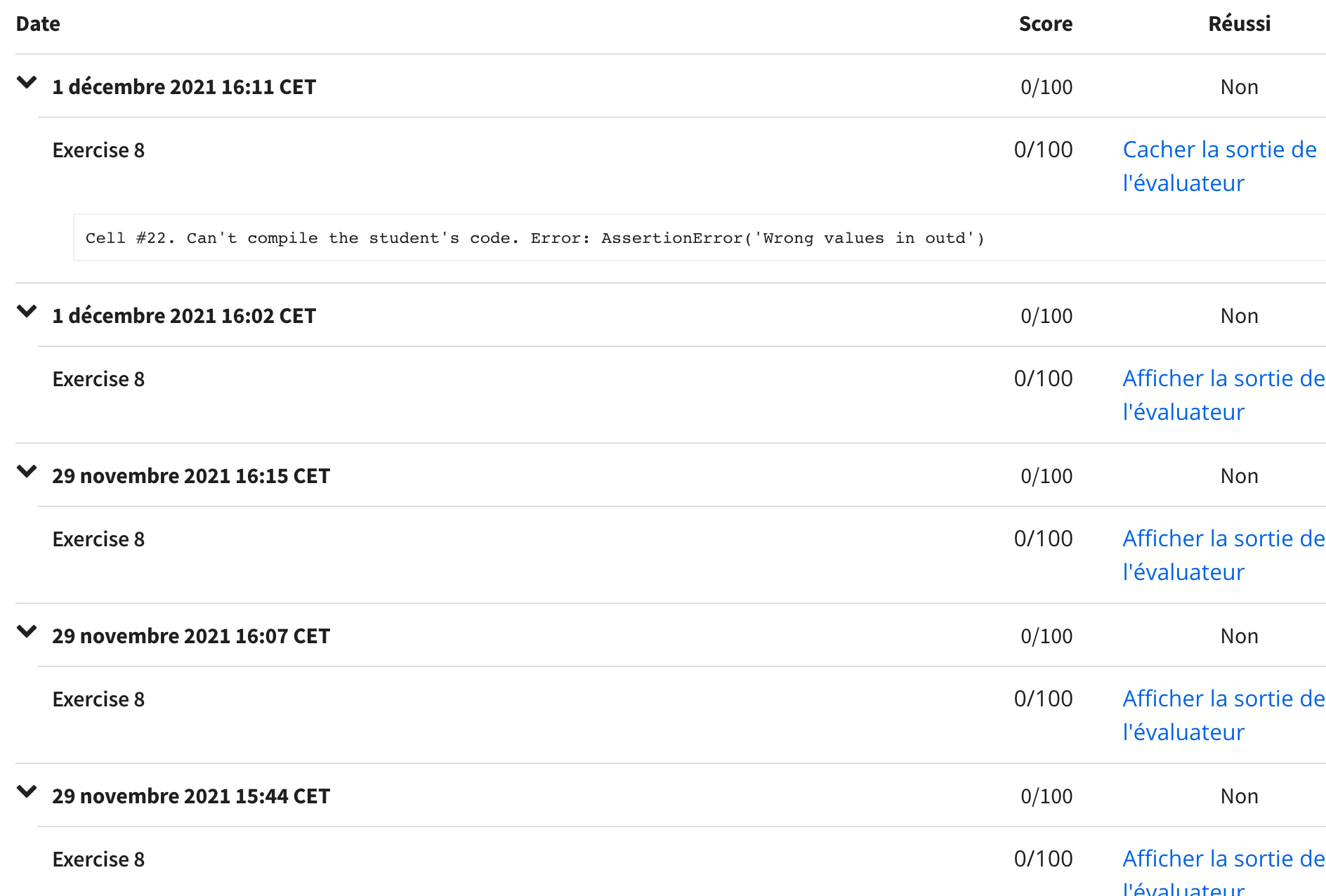Select the 29 novembre 2021 16:15 CET title
Screen dimensions: 1326x896
tap(191, 476)
